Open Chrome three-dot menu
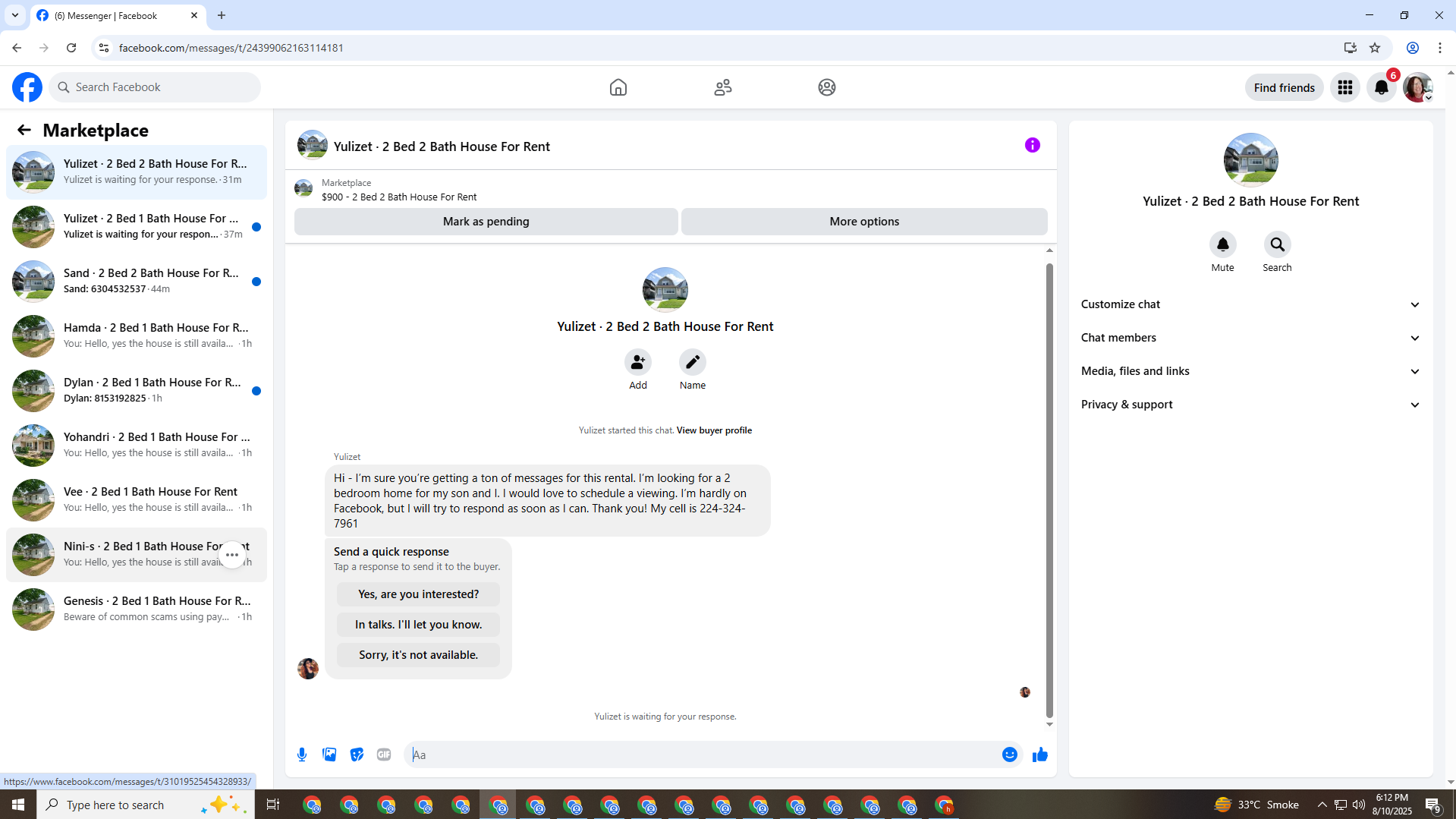The width and height of the screenshot is (1456, 819). [x=1440, y=48]
